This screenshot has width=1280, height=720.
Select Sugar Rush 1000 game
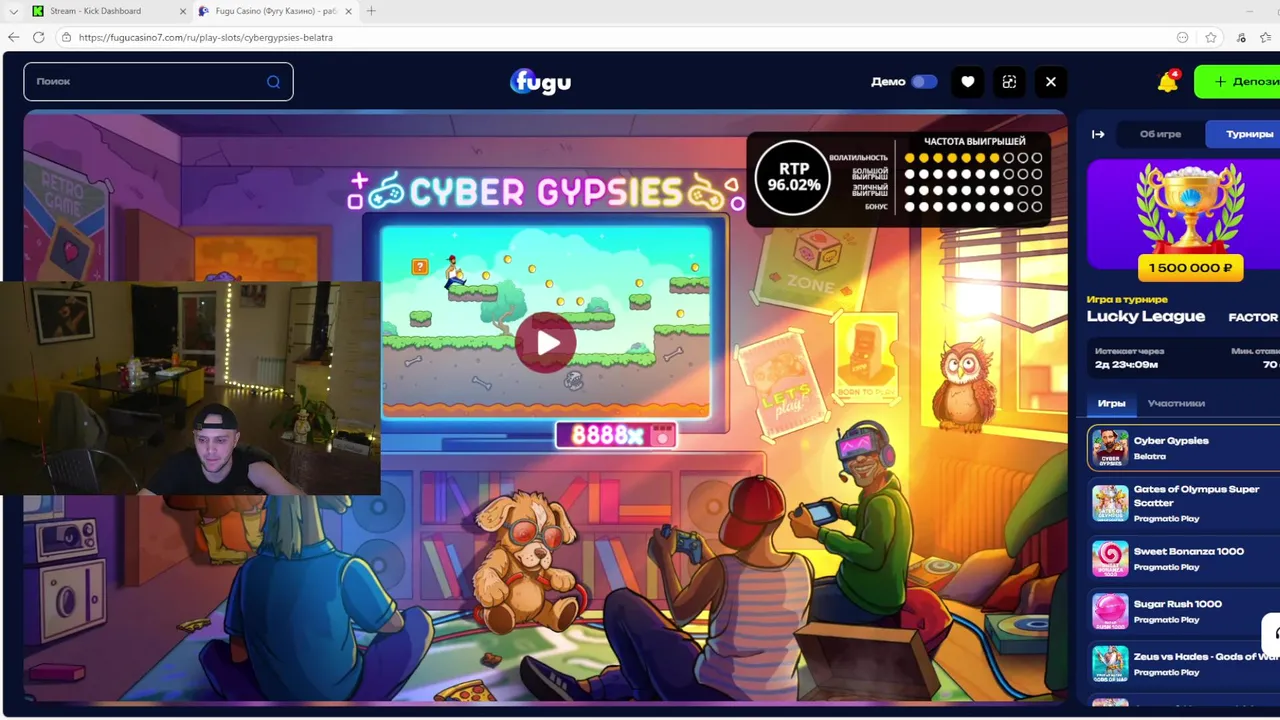1183,611
